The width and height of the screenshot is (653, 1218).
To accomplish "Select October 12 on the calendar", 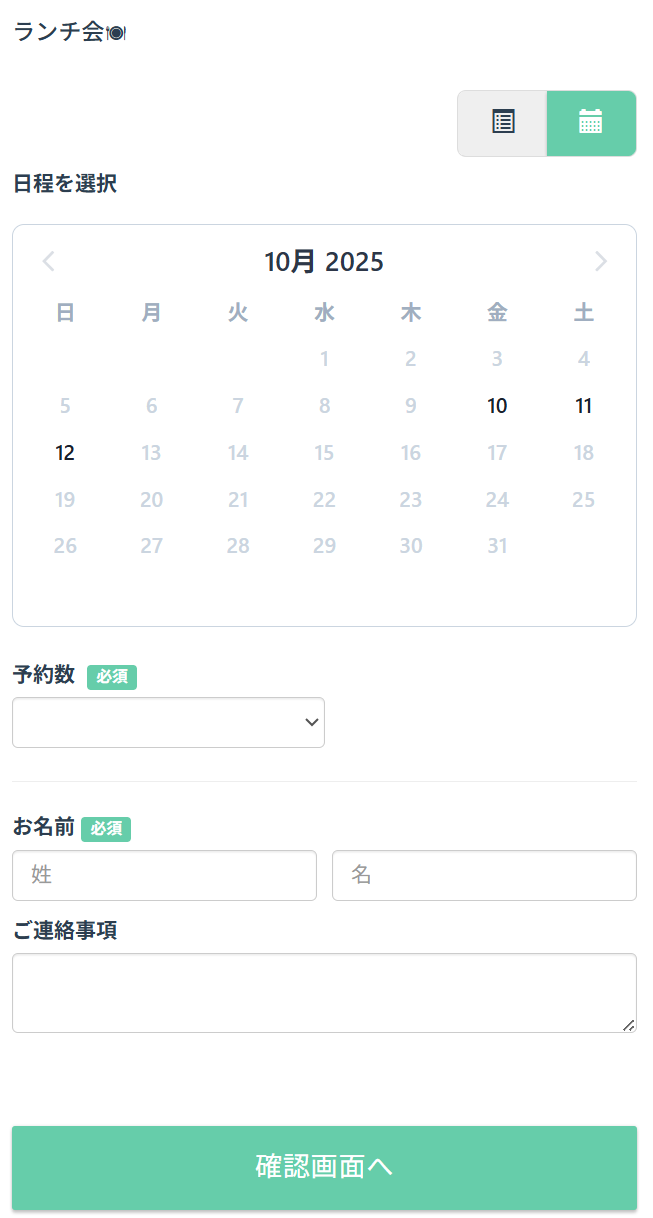I will [65, 453].
